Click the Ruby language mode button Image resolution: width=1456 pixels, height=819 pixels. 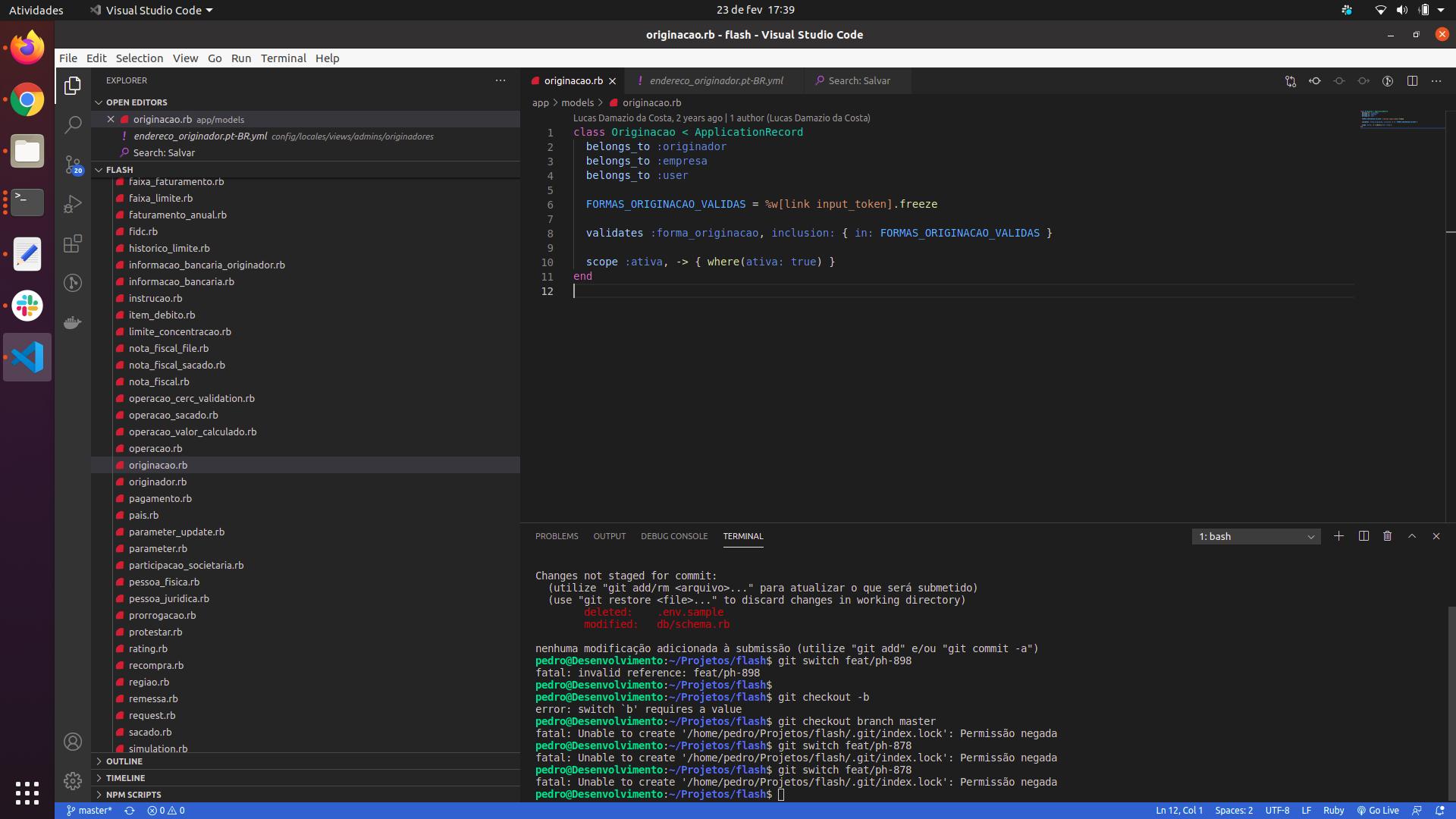1333,811
